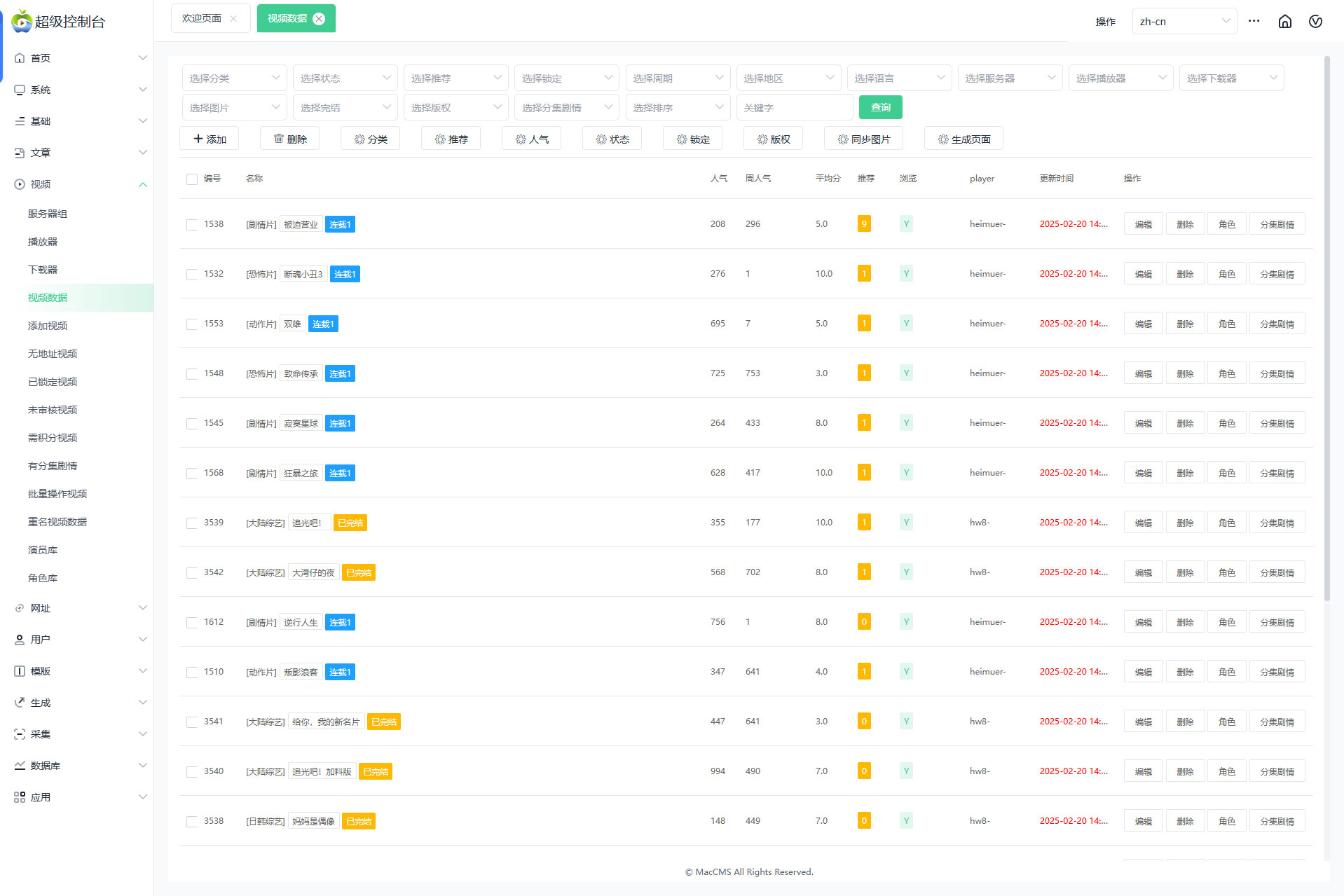
Task: Close the Video Data tab with X icon
Action: pos(319,18)
